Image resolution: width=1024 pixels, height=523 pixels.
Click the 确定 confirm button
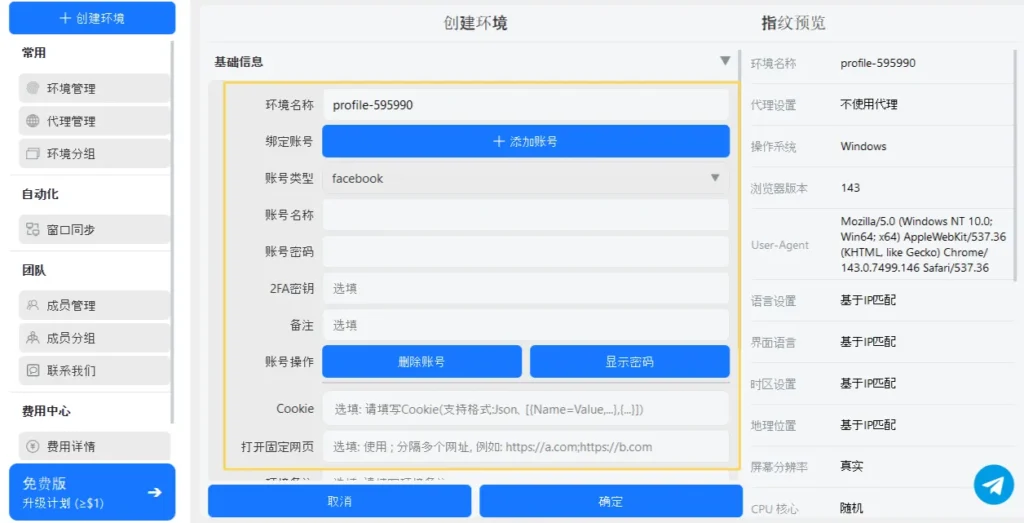coord(611,501)
